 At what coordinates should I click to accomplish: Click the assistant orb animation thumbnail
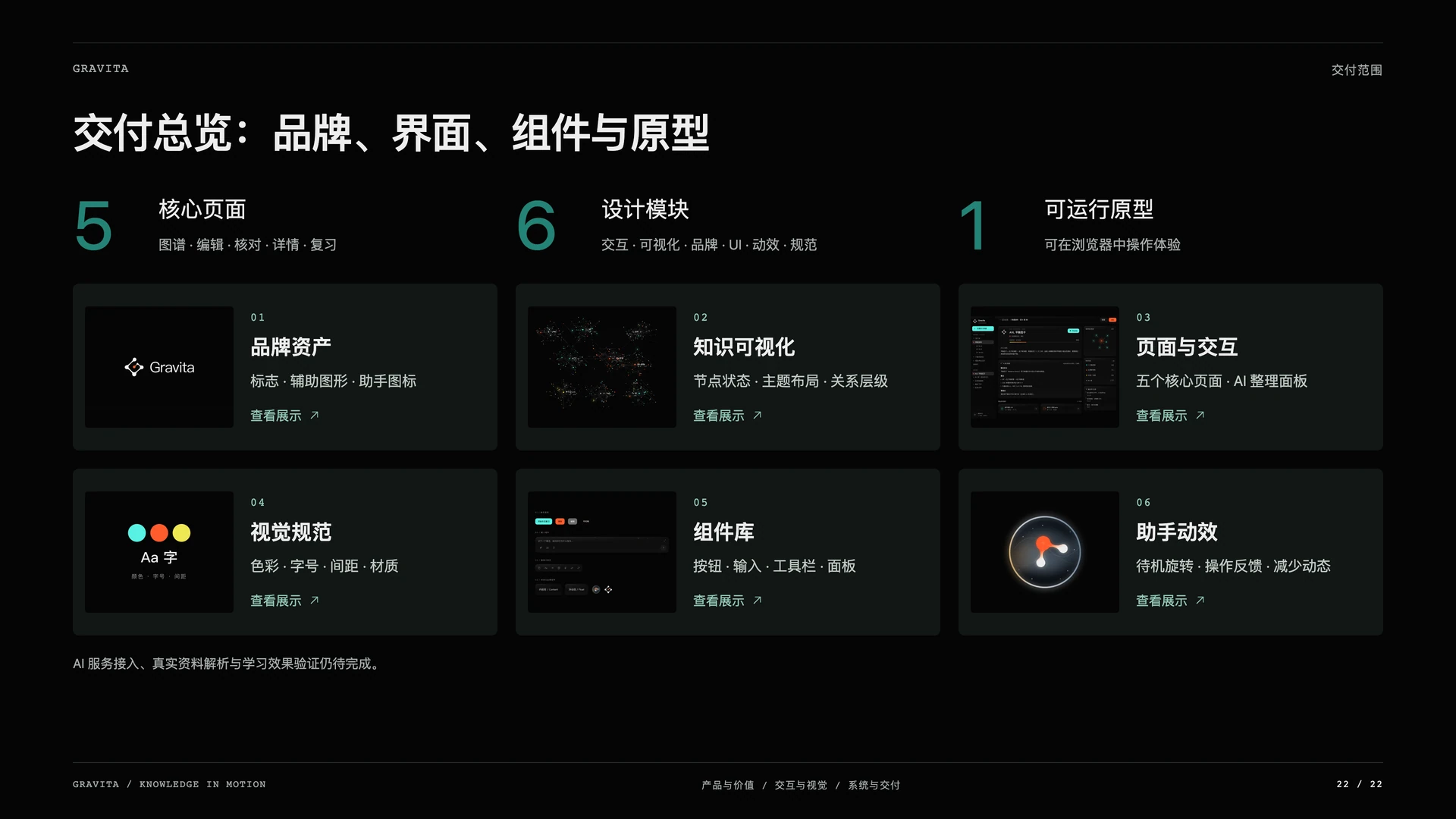pyautogui.click(x=1045, y=552)
